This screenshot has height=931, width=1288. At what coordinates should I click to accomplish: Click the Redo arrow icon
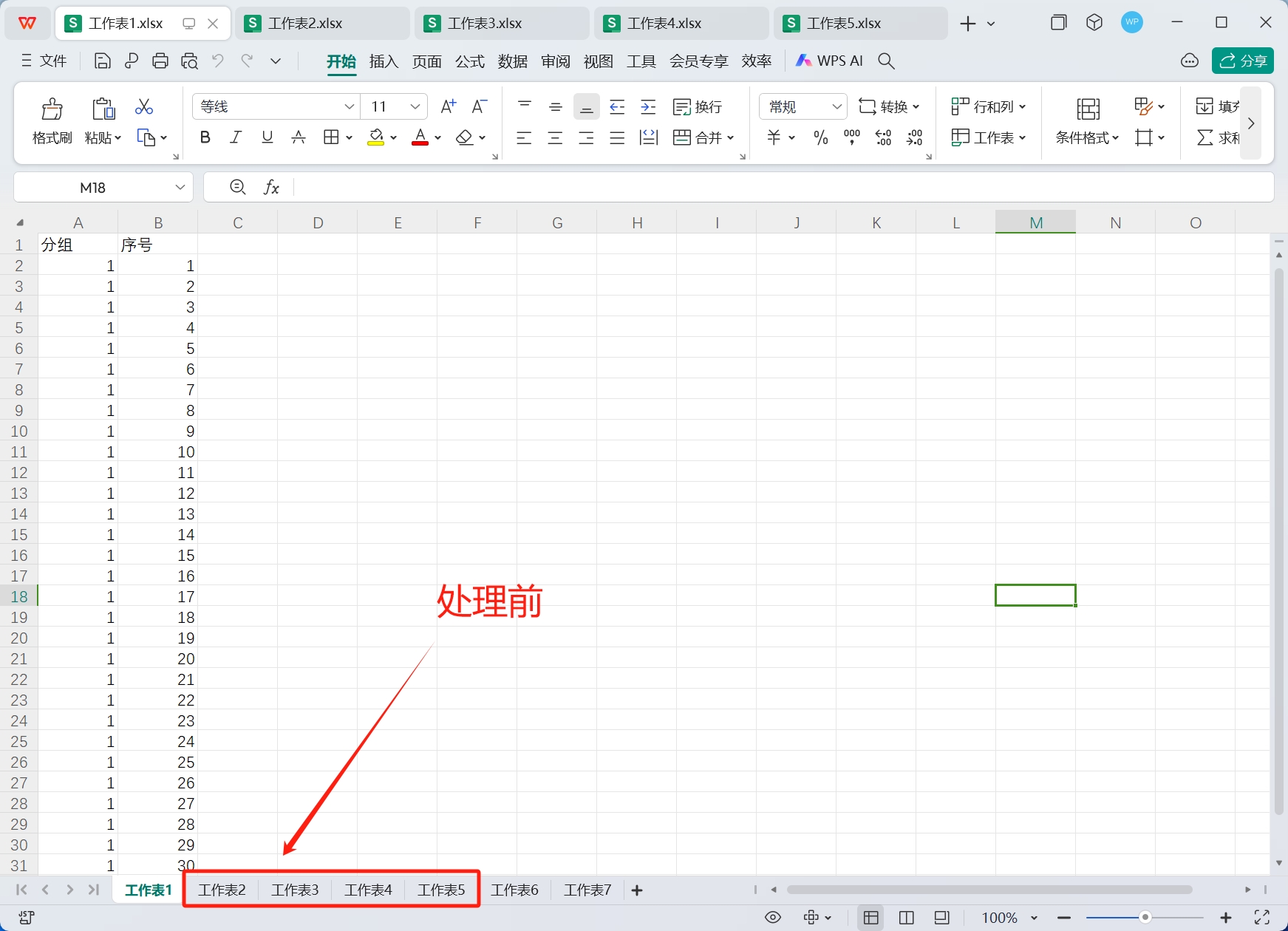coord(247,61)
